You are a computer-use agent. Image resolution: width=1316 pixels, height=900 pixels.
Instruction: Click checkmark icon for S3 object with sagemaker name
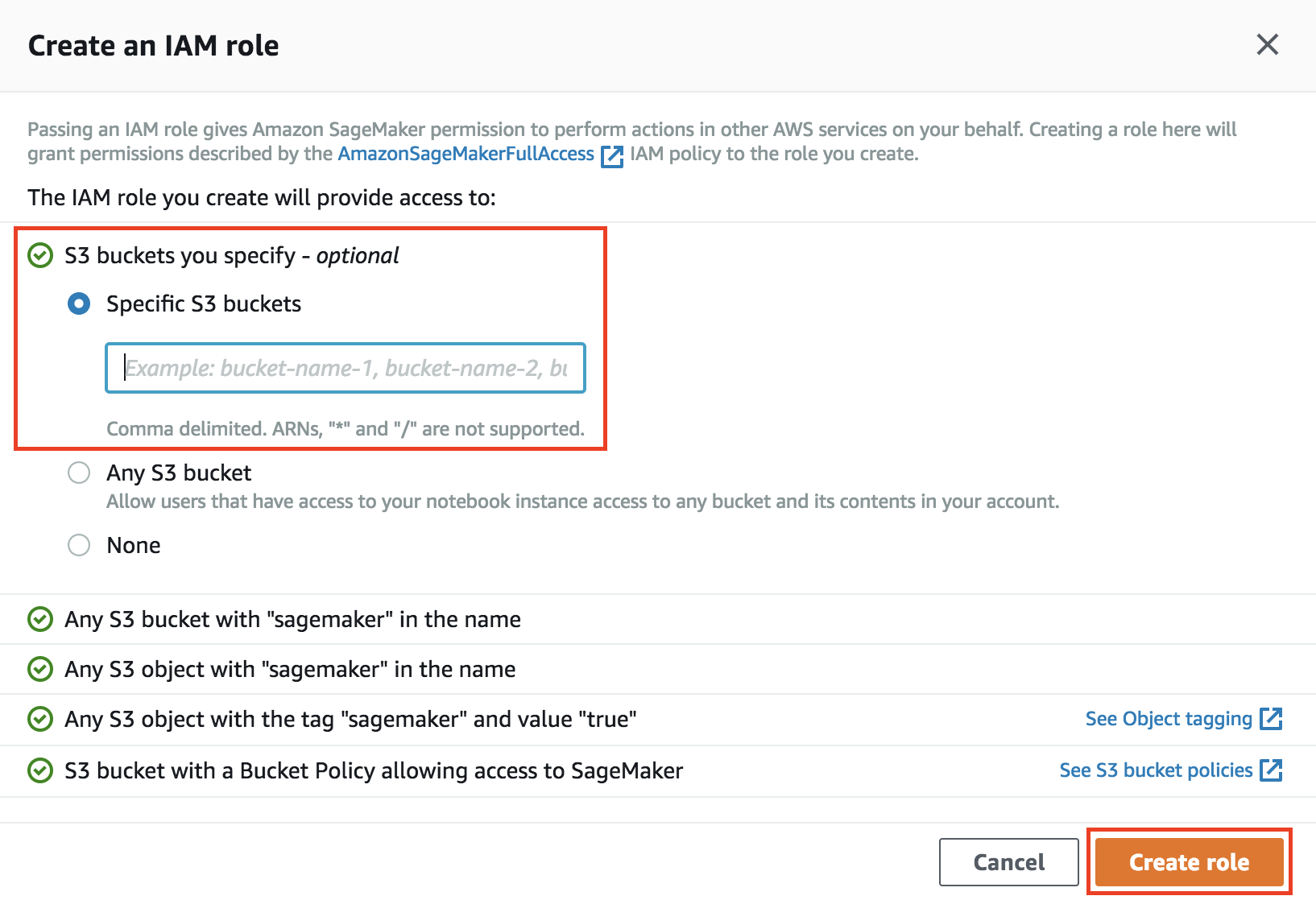(x=40, y=669)
